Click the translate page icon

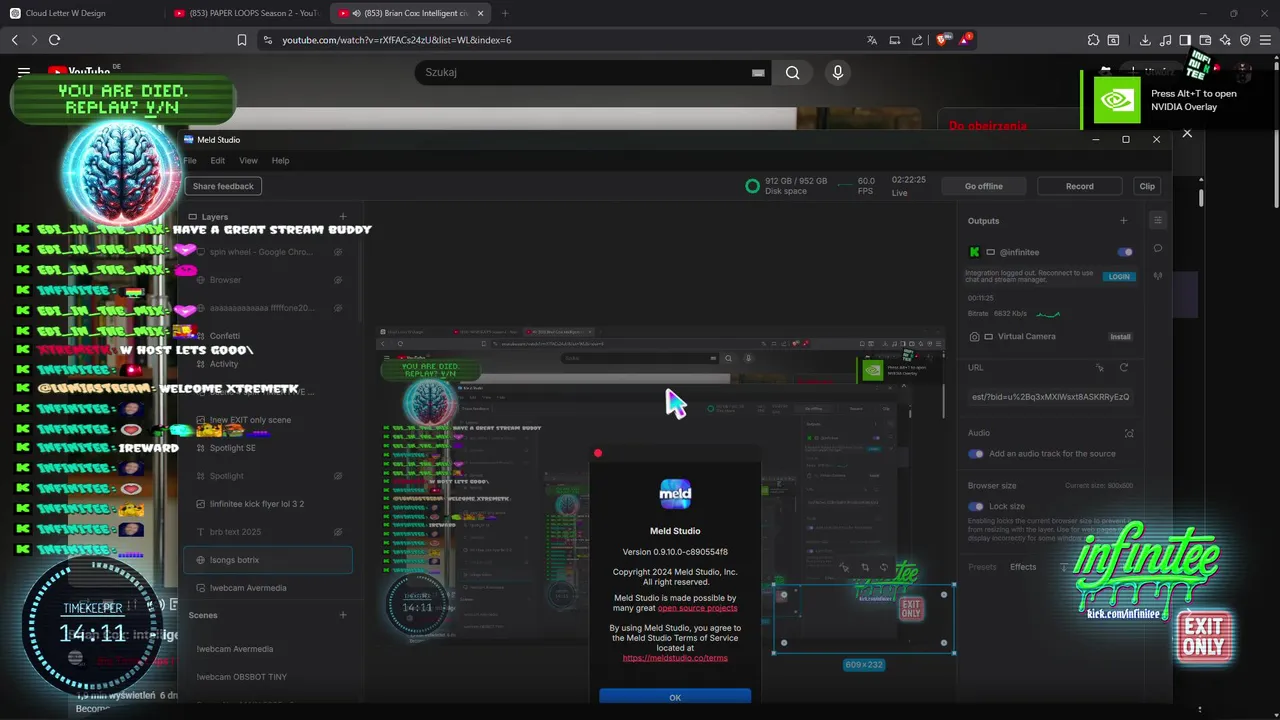[872, 40]
